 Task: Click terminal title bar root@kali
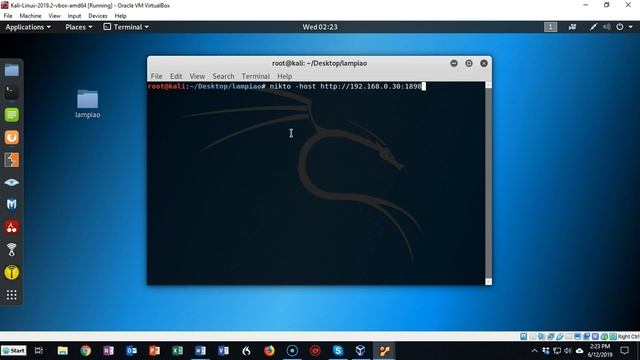coord(319,63)
